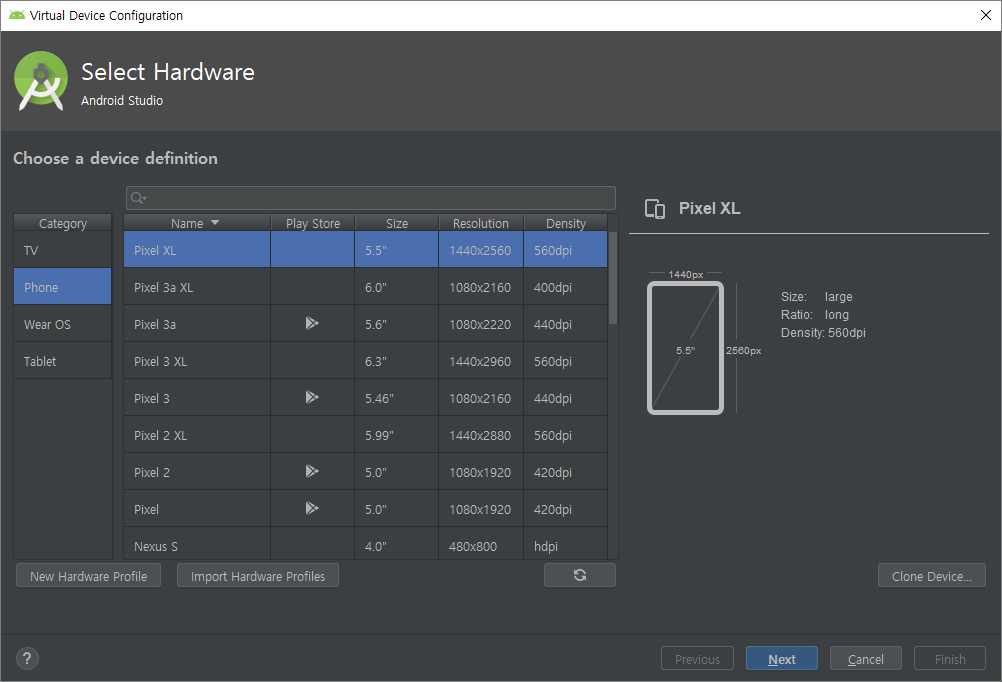Click the 5.99" size cell
The height and width of the screenshot is (682, 1002).
click(396, 435)
